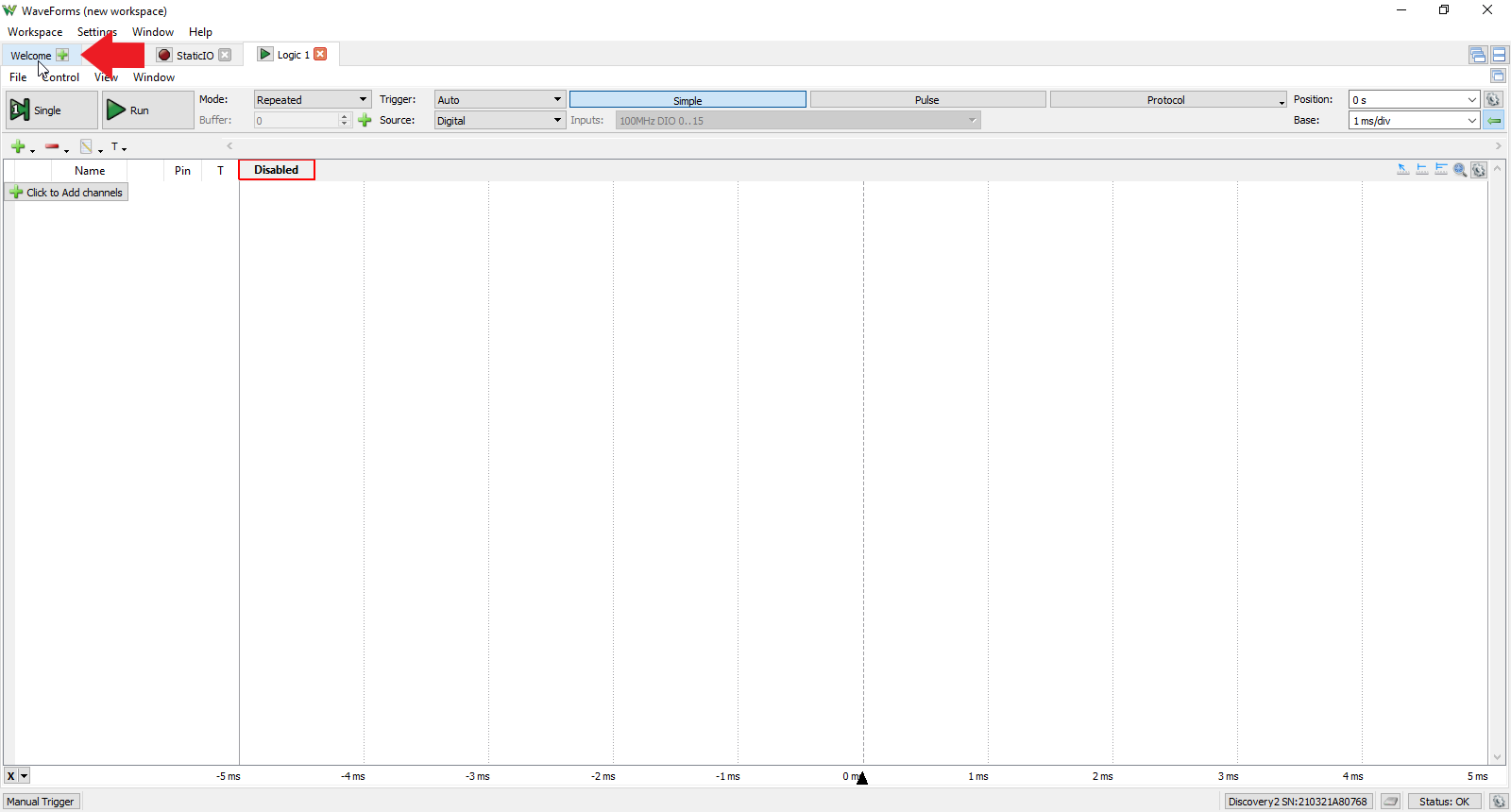This screenshot has width=1511, height=812.
Task: Close the Logic 1 tab
Action: click(x=321, y=54)
